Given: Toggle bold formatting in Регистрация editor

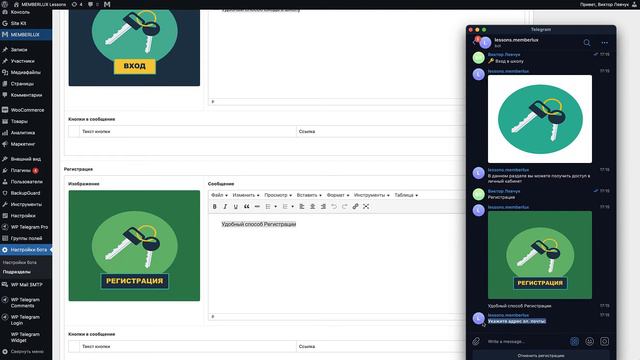Looking at the screenshot, I should click(214, 207).
